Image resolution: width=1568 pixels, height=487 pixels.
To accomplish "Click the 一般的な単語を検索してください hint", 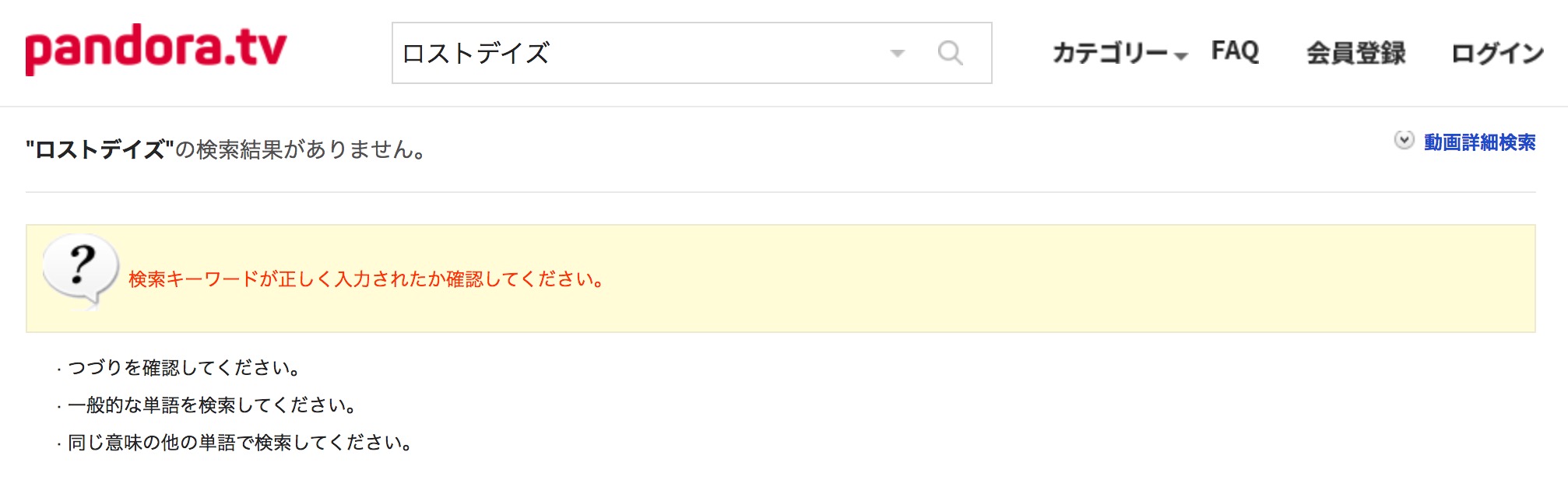I will coord(212,405).
